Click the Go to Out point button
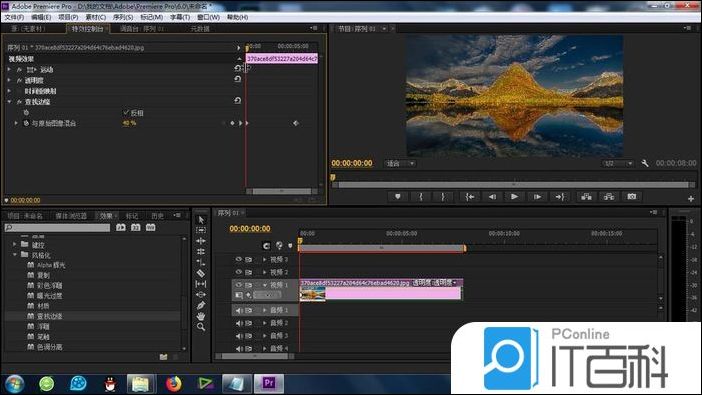This screenshot has width=702, height=395. click(x=560, y=197)
